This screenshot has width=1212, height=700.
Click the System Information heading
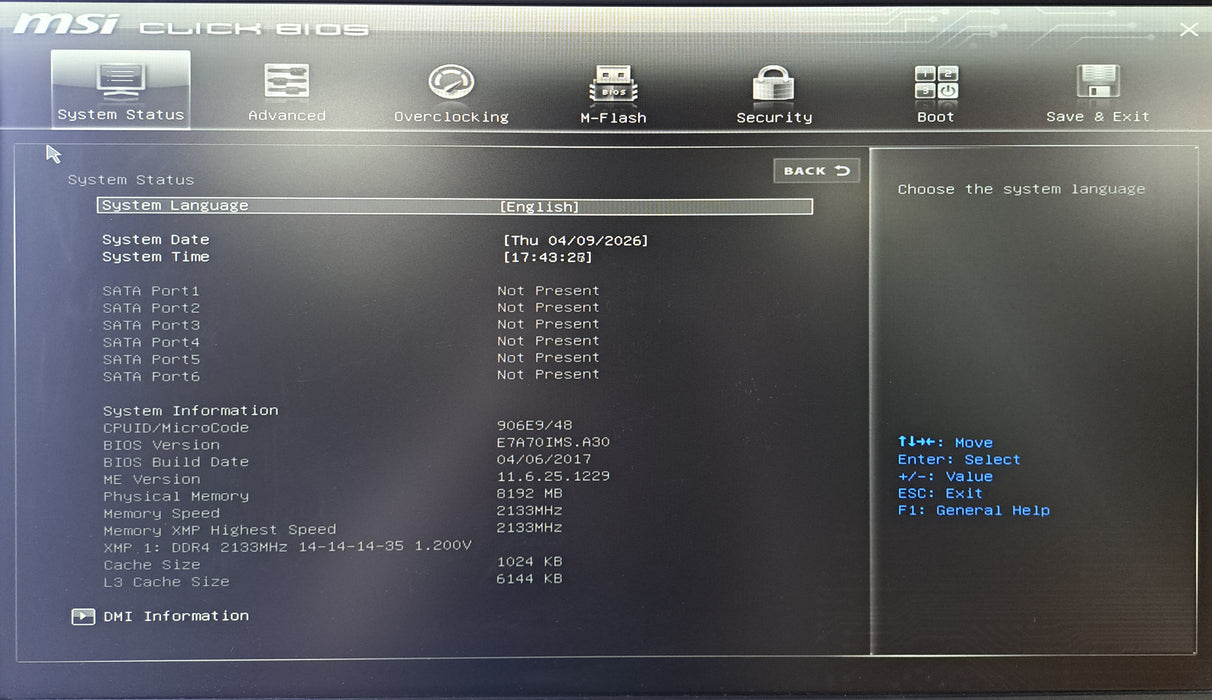(x=191, y=411)
